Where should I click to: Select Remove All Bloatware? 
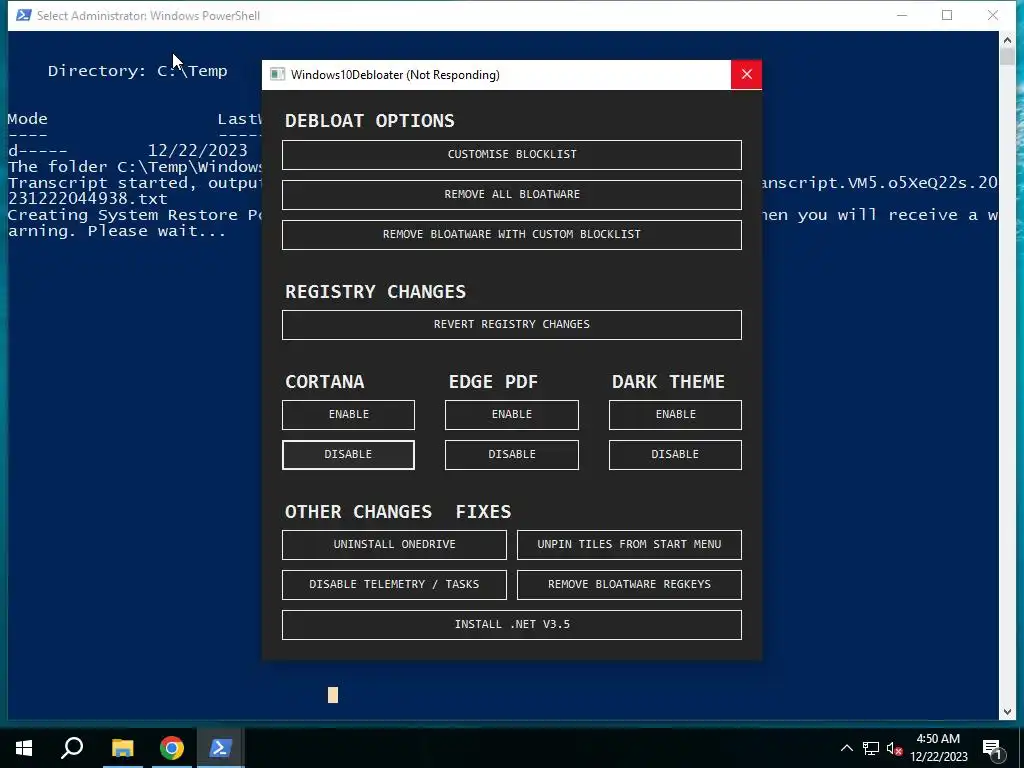(511, 195)
